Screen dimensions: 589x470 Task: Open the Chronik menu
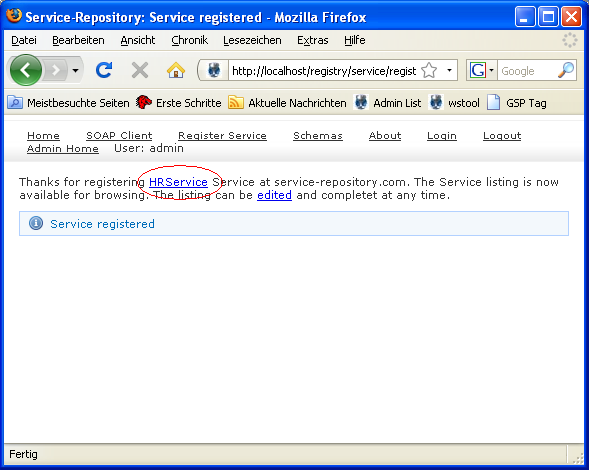pyautogui.click(x=189, y=40)
